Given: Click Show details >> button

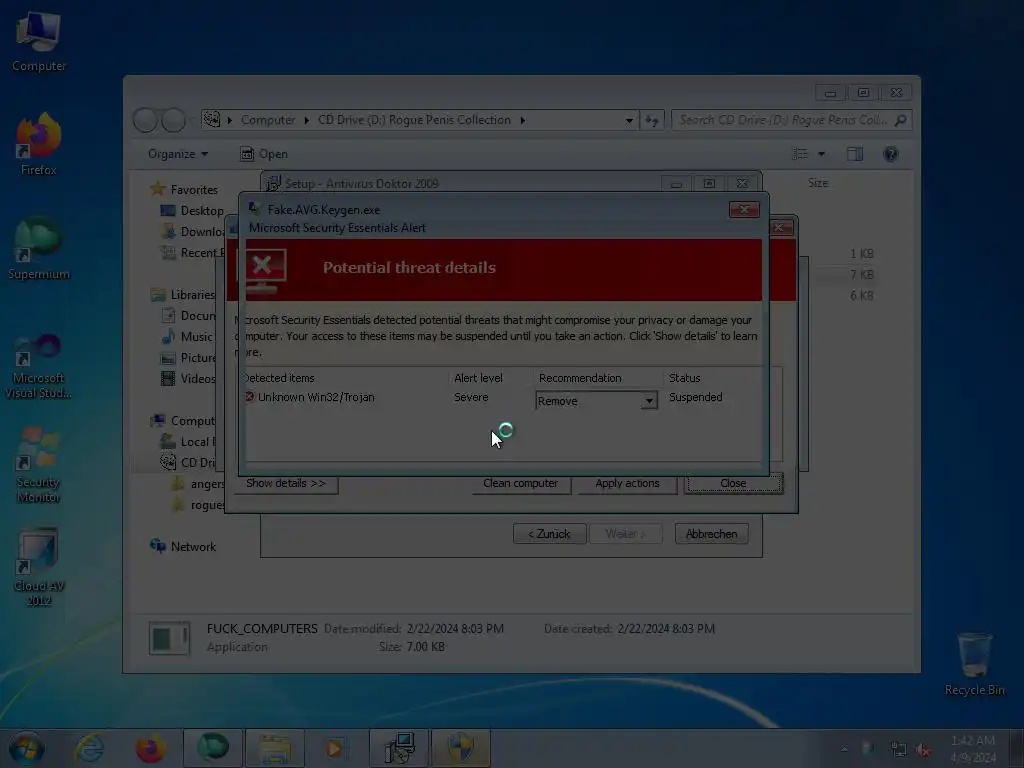Looking at the screenshot, I should point(285,483).
